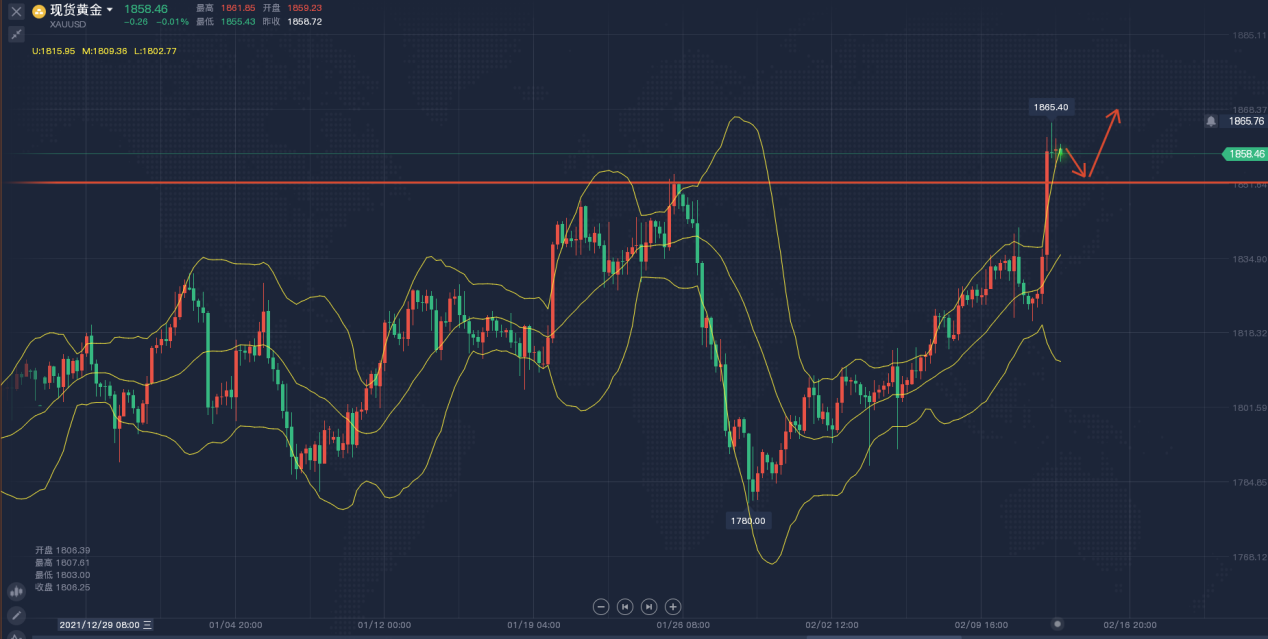Viewport: 1268px width, 639px height.
Task: Click the green 1858.46 current price tag
Action: (x=1245, y=154)
